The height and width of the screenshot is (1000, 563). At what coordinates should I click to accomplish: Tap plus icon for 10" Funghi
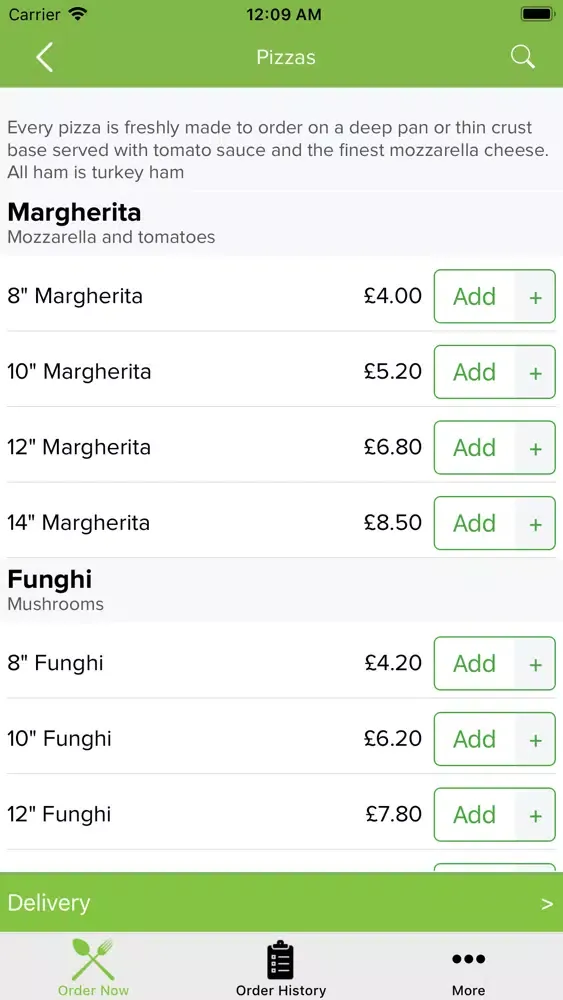click(x=536, y=739)
